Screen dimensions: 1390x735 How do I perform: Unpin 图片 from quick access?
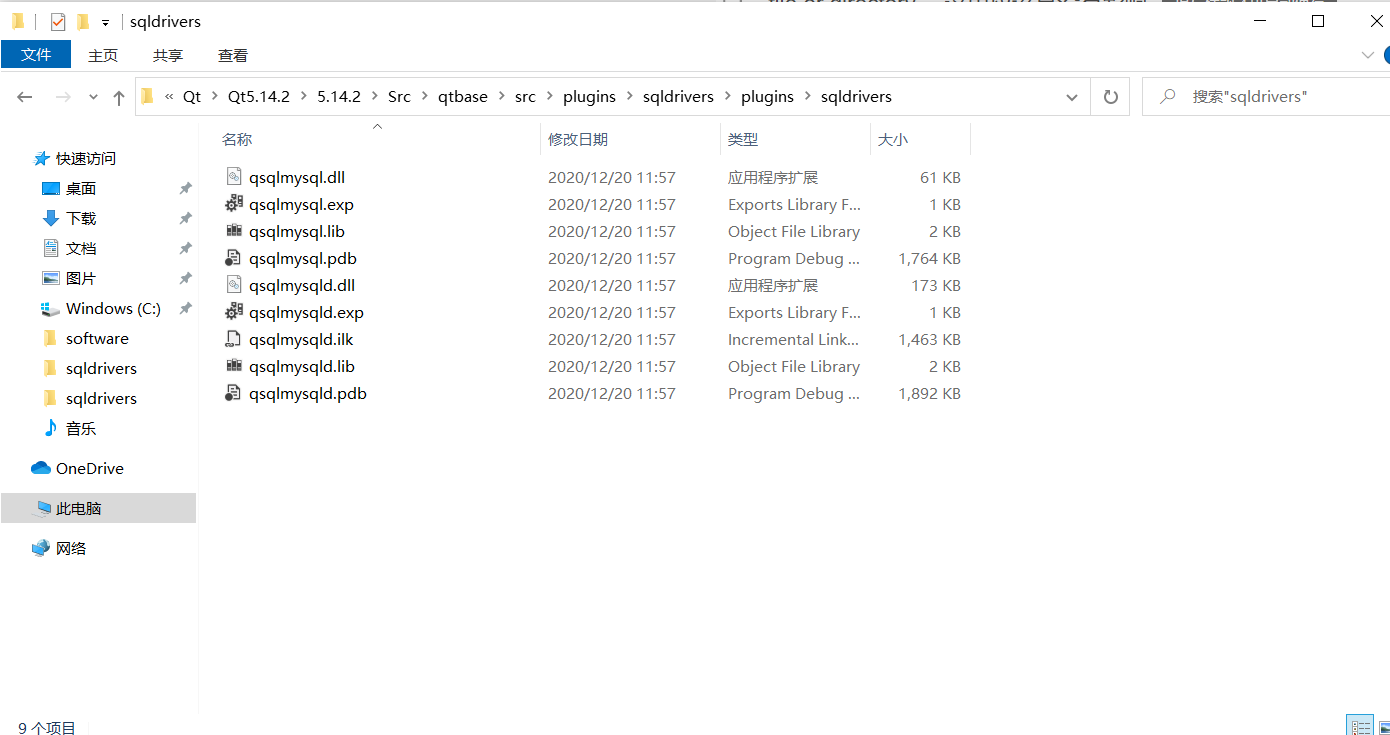(x=185, y=278)
